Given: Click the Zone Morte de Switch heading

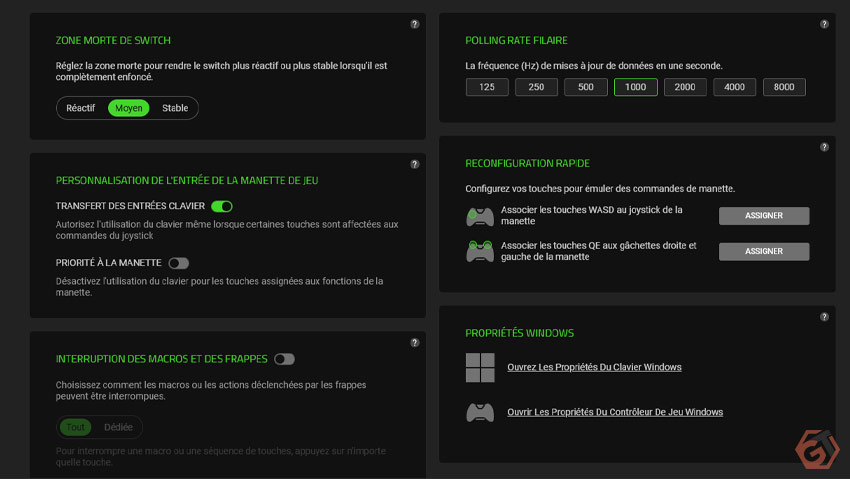Looking at the screenshot, I should [x=113, y=41].
